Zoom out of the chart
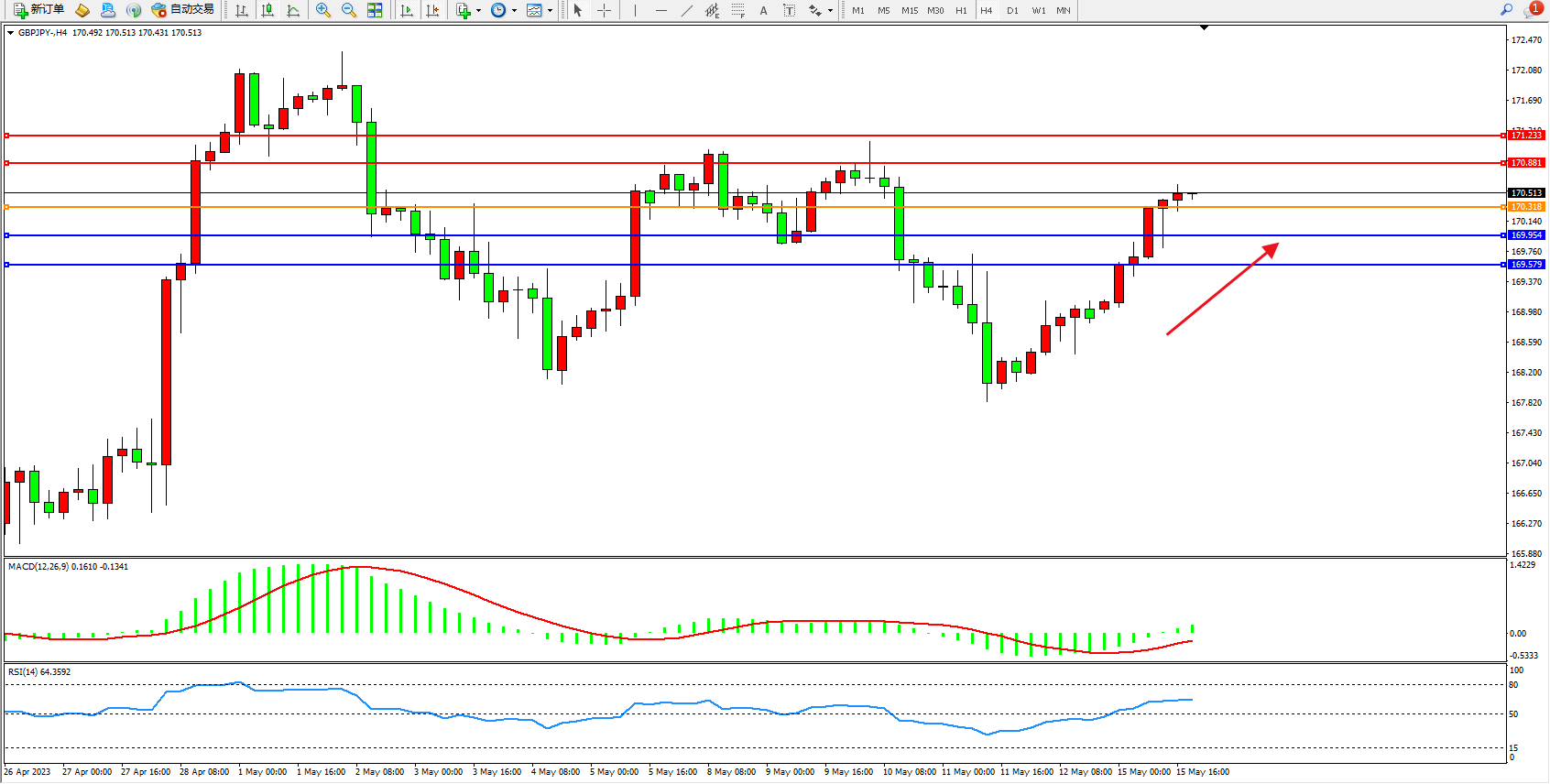1550x784 pixels. (348, 10)
